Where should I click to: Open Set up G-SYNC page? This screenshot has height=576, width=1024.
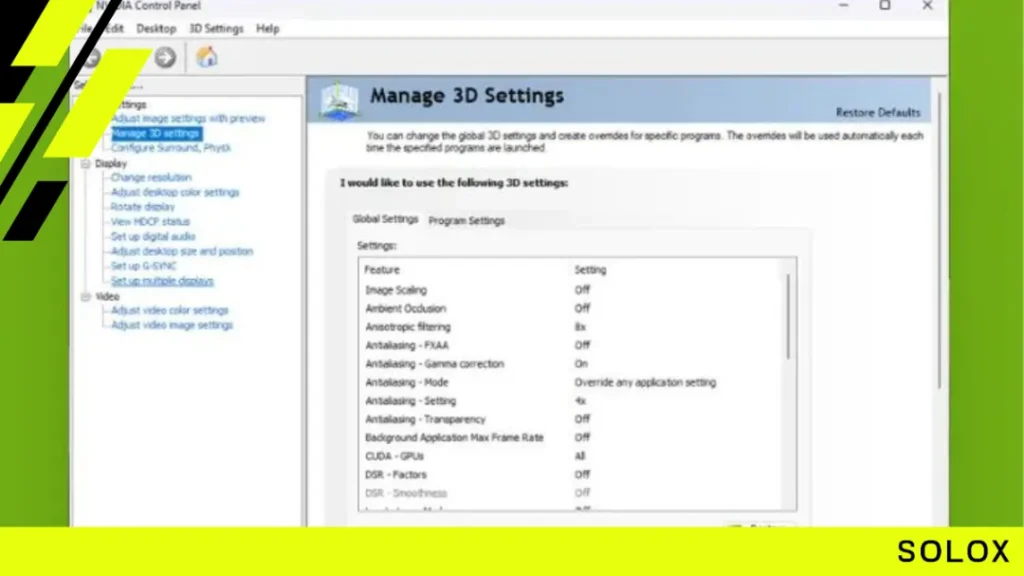[x=144, y=266]
